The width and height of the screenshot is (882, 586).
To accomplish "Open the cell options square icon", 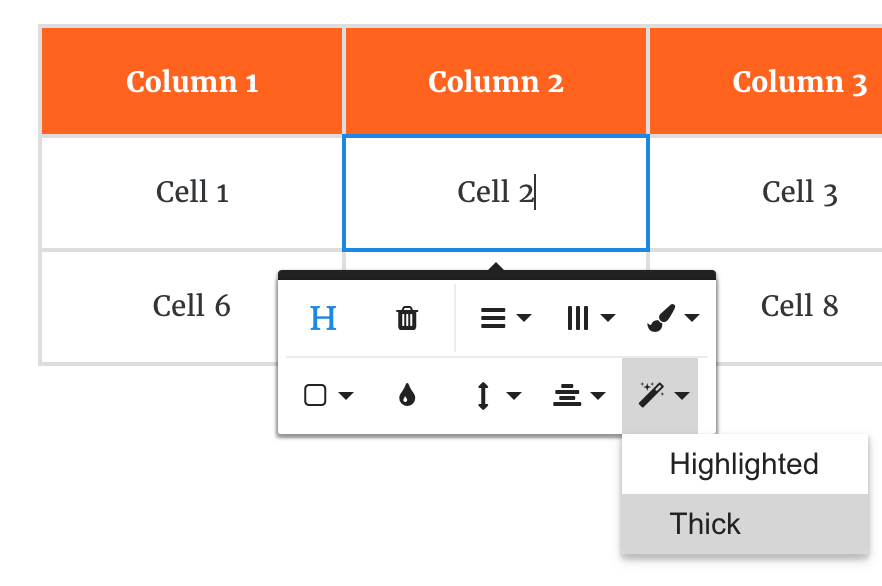I will click(316, 396).
